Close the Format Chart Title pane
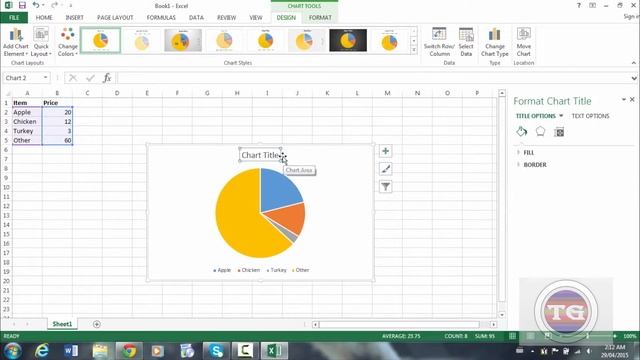Screen dimensions: 640x360 [632, 99]
